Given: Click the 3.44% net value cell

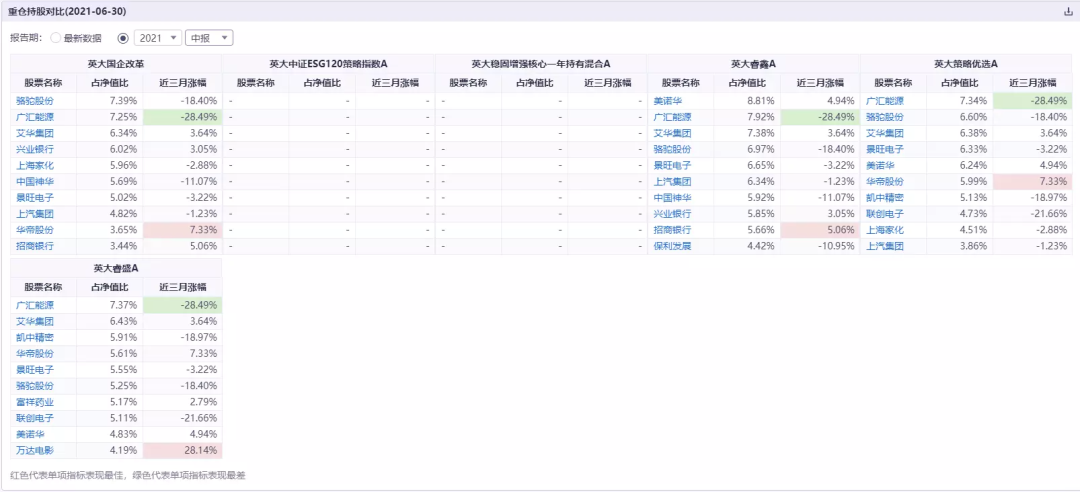Looking at the screenshot, I should pos(110,246).
